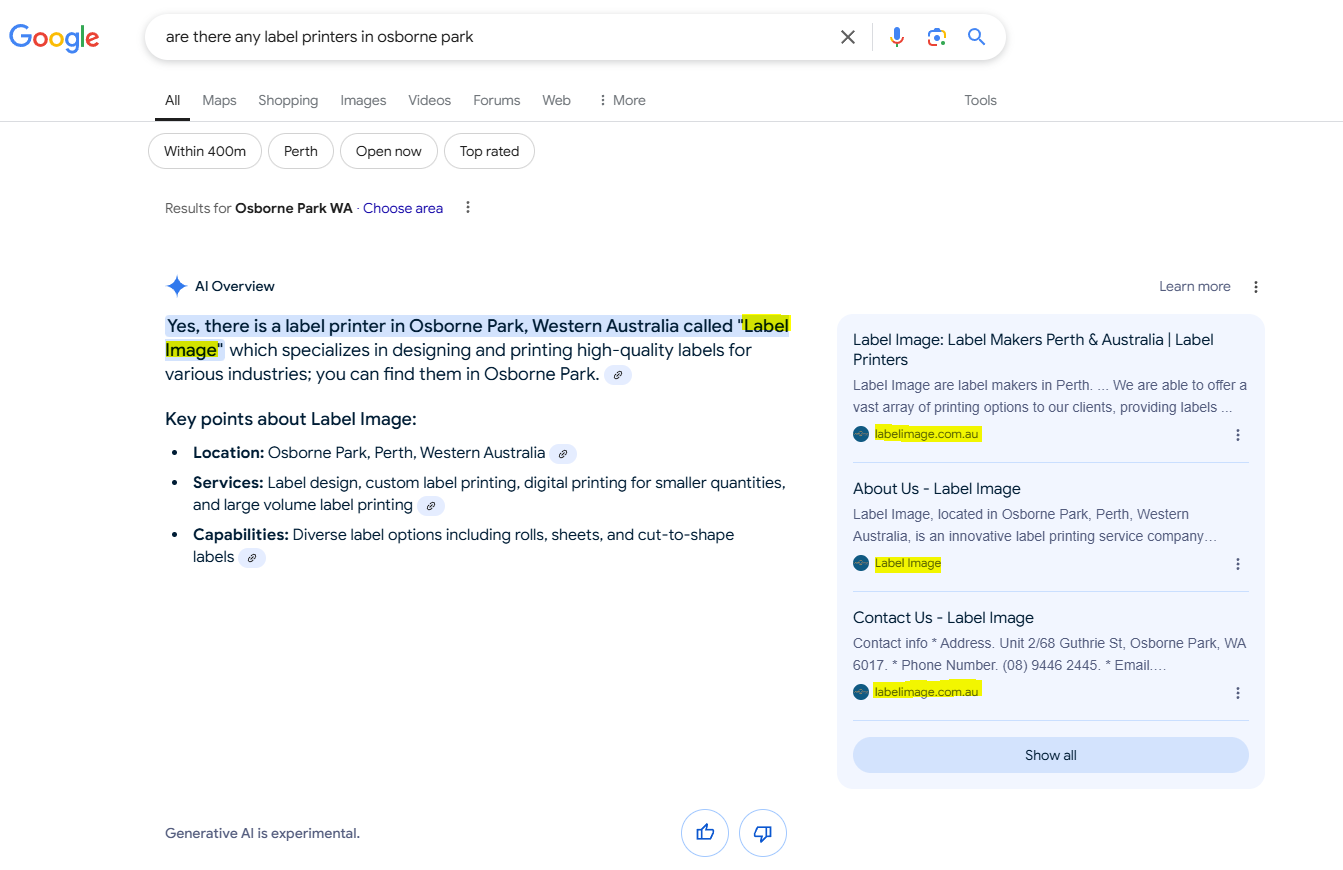Open About Us - Label Image result
Image resolution: width=1343 pixels, height=870 pixels.
click(x=937, y=489)
